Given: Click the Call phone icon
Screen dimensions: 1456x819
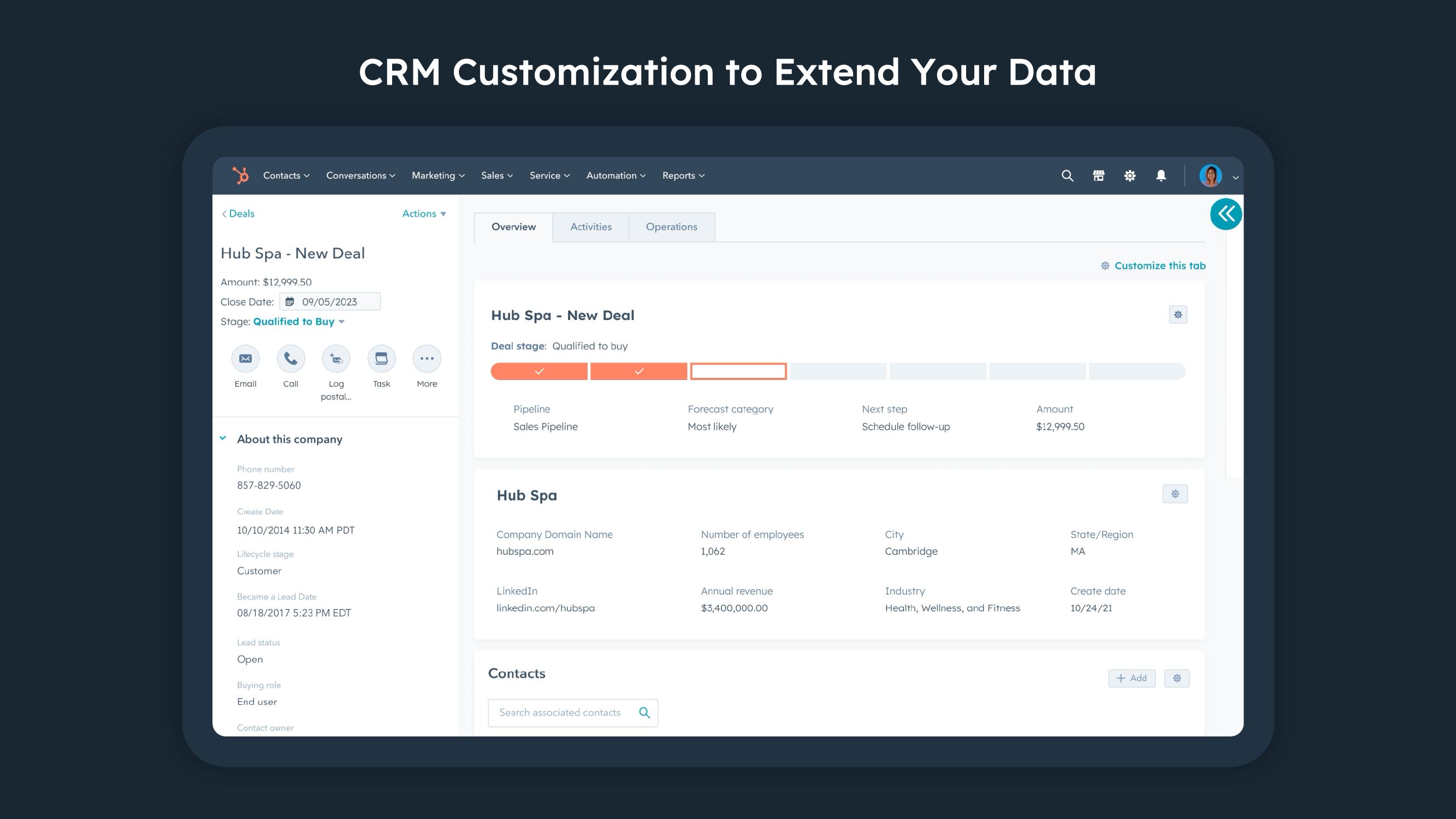Looking at the screenshot, I should pyautogui.click(x=291, y=358).
